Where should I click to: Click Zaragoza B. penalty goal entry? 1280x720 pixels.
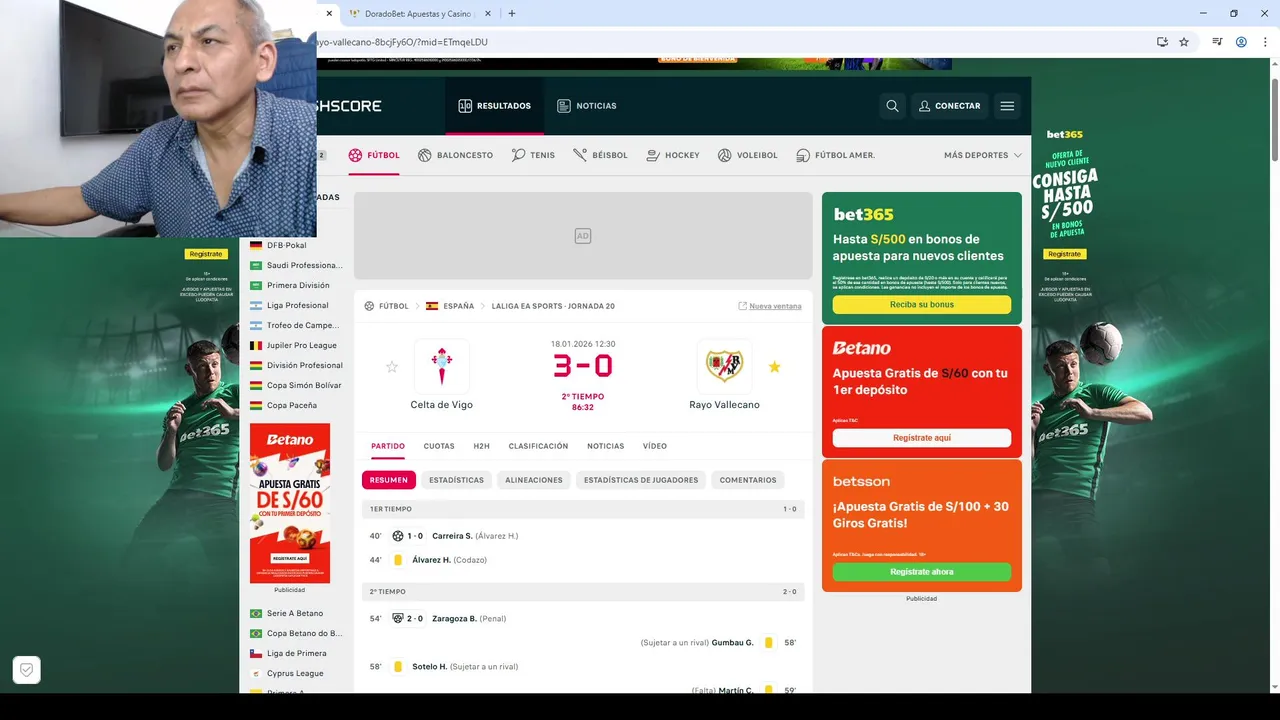(455, 619)
